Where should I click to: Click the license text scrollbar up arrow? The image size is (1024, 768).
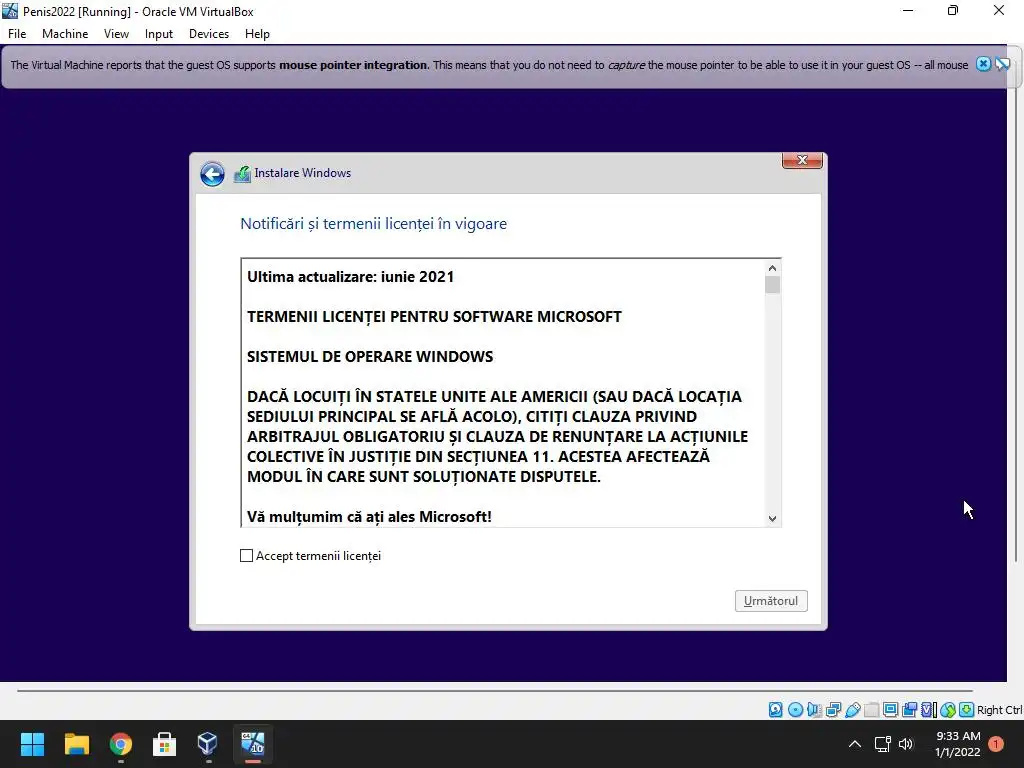[x=773, y=268]
